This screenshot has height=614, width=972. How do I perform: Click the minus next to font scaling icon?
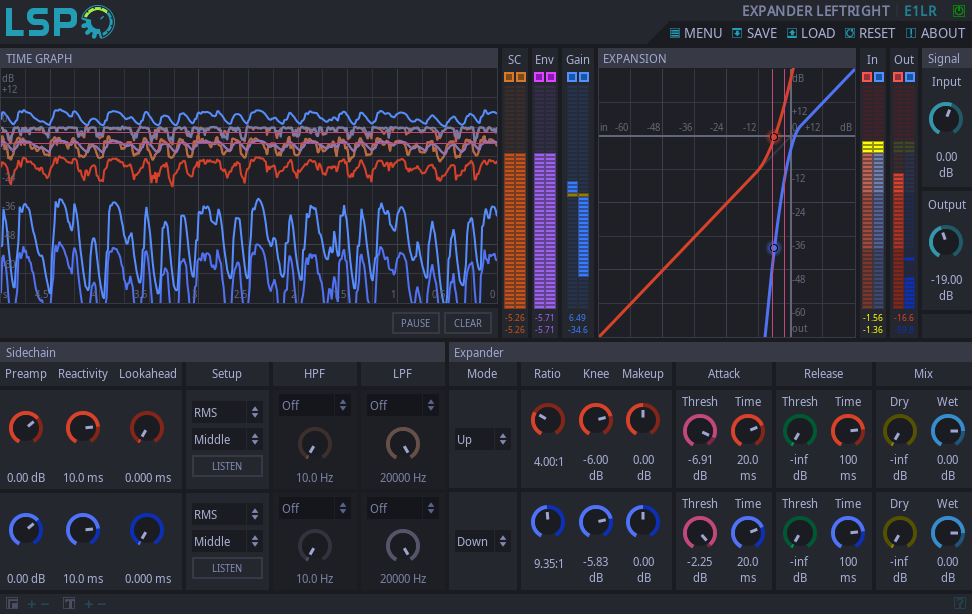coord(102,603)
